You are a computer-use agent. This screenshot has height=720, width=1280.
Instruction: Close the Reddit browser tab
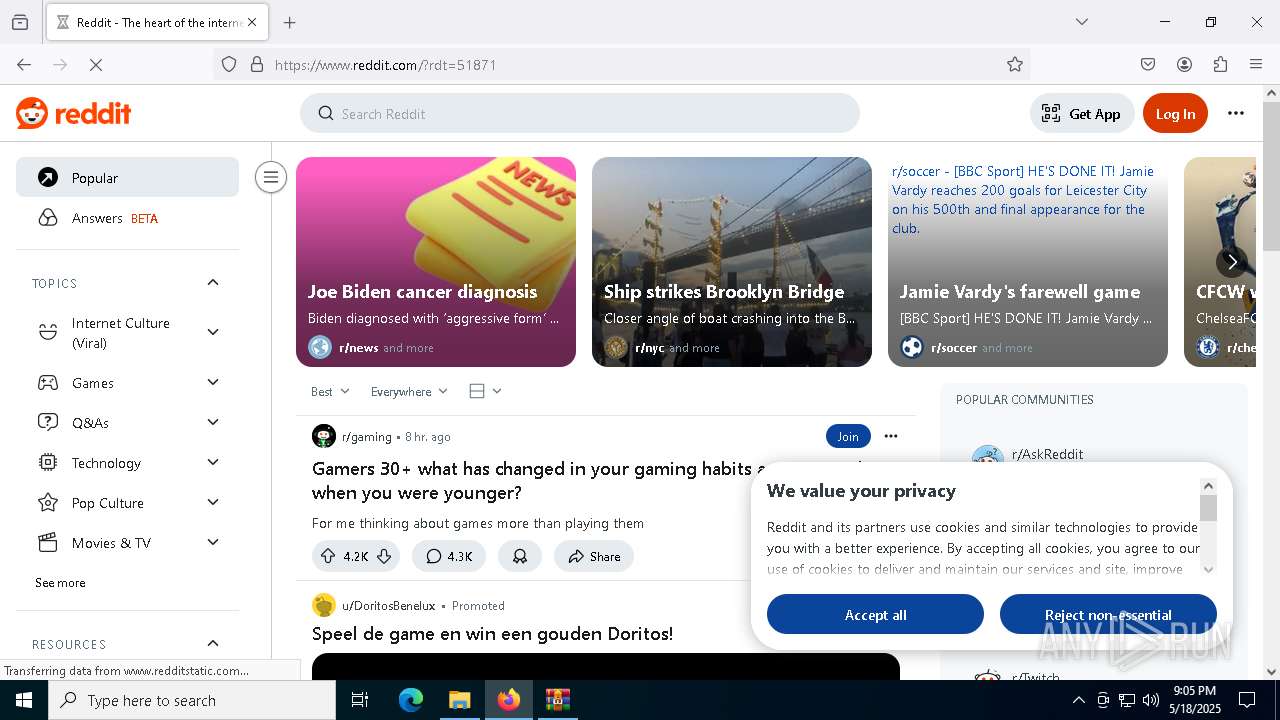tap(252, 22)
